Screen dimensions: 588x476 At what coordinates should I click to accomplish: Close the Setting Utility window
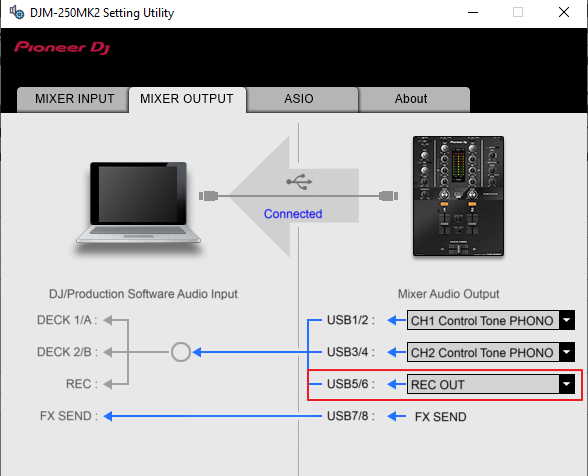[x=564, y=12]
